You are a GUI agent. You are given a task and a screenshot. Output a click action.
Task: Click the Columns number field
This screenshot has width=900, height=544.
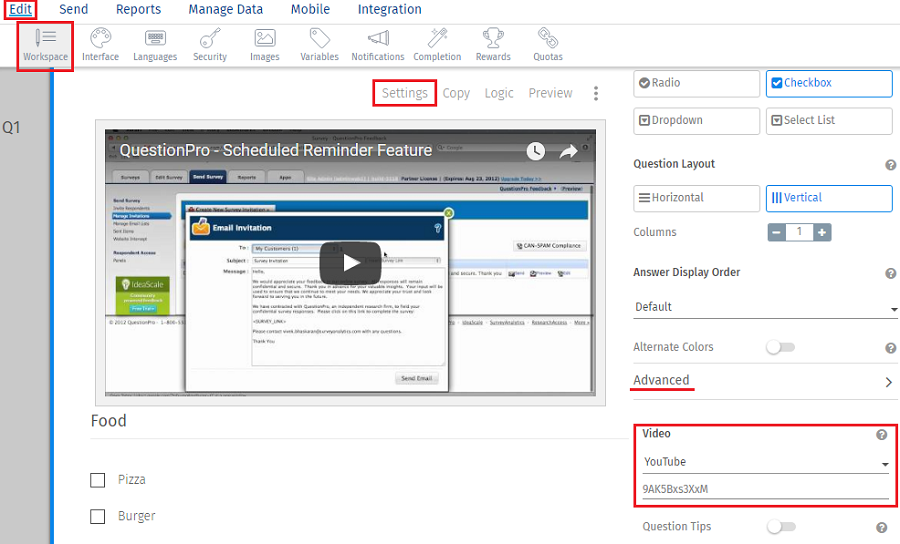[x=799, y=232]
